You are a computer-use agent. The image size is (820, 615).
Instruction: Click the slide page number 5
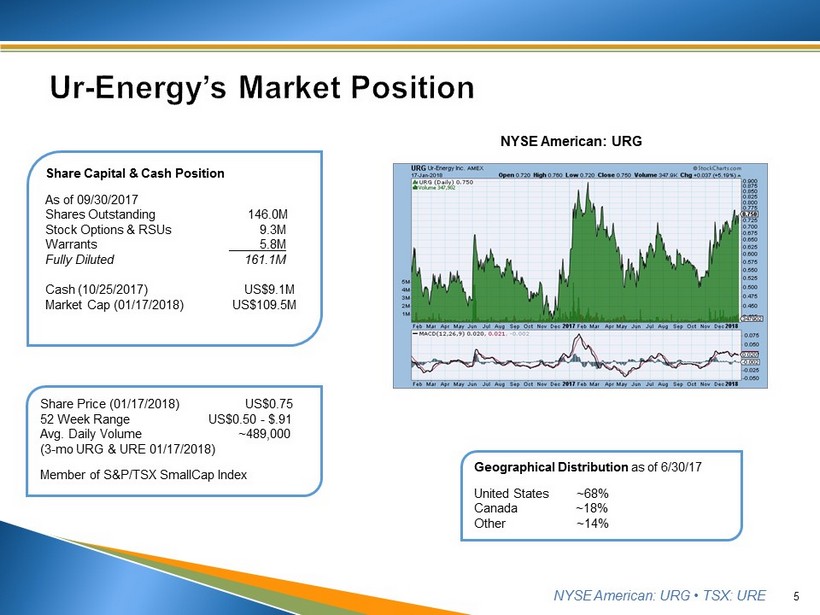click(x=795, y=597)
